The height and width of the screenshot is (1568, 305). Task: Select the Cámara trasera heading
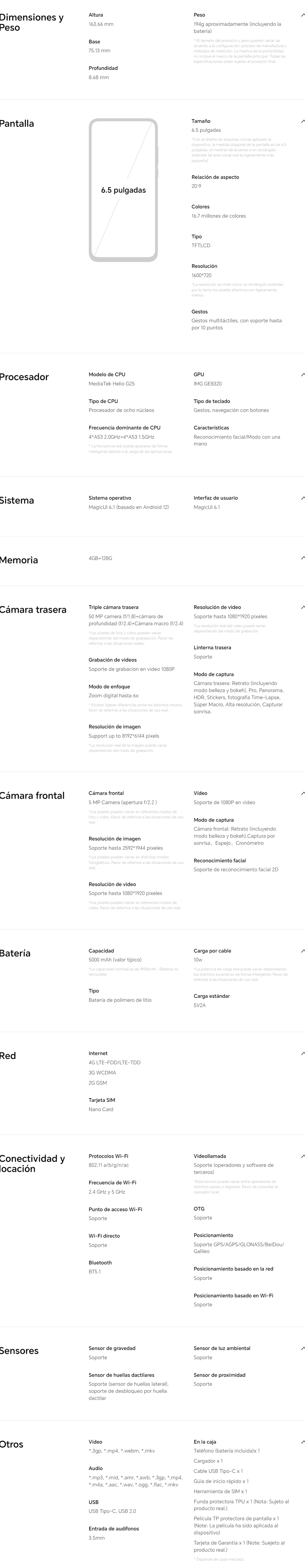click(34, 610)
